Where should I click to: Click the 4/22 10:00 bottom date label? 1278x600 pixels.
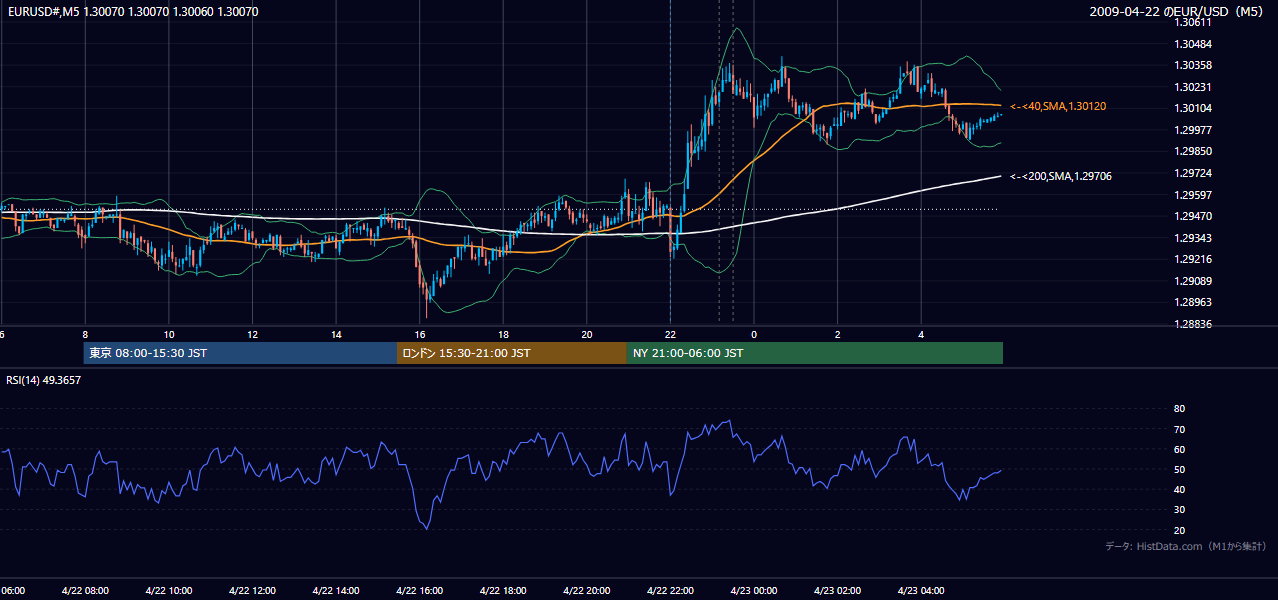[x=169, y=591]
